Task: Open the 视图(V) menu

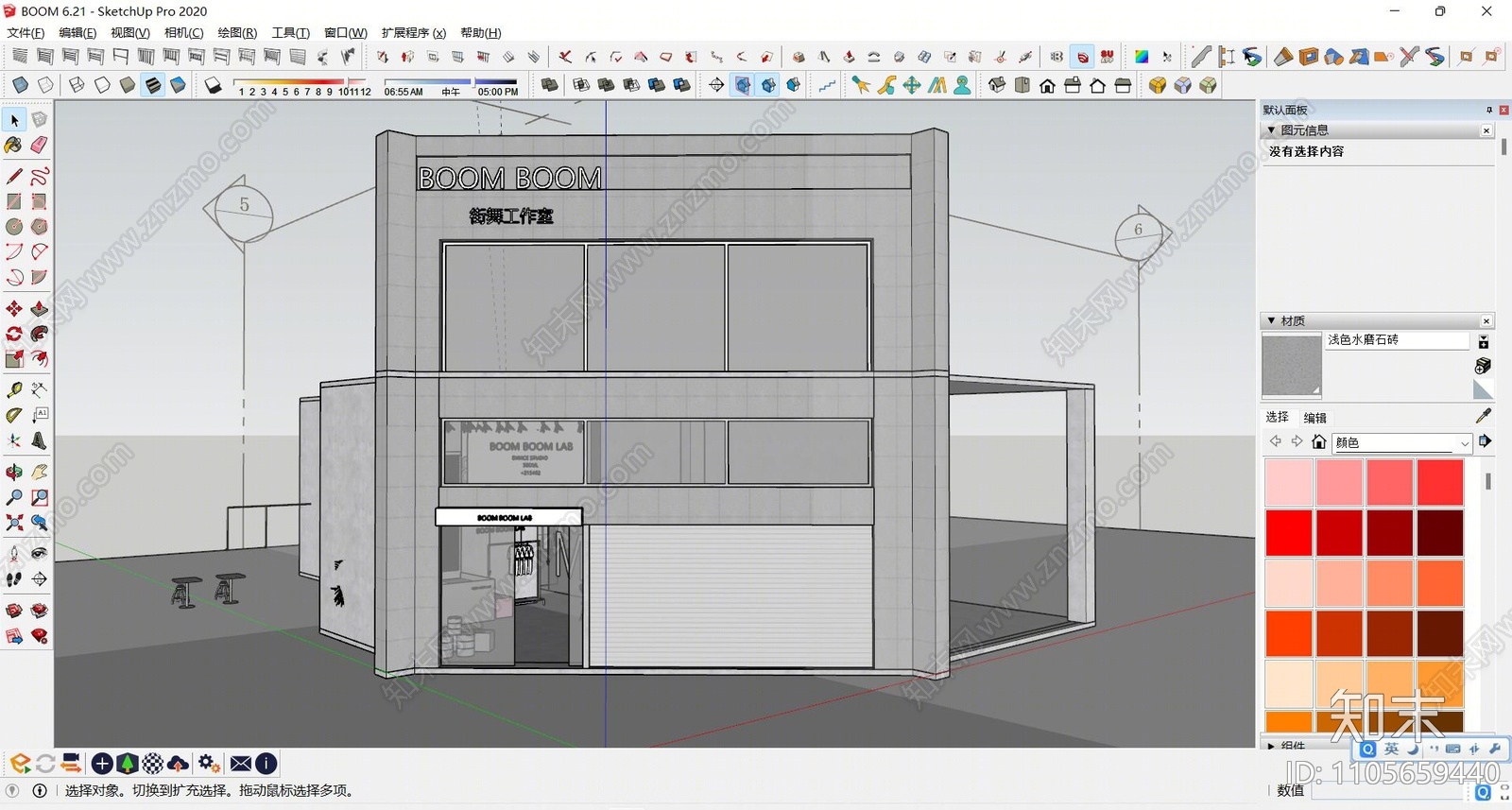Action: pyautogui.click(x=130, y=32)
